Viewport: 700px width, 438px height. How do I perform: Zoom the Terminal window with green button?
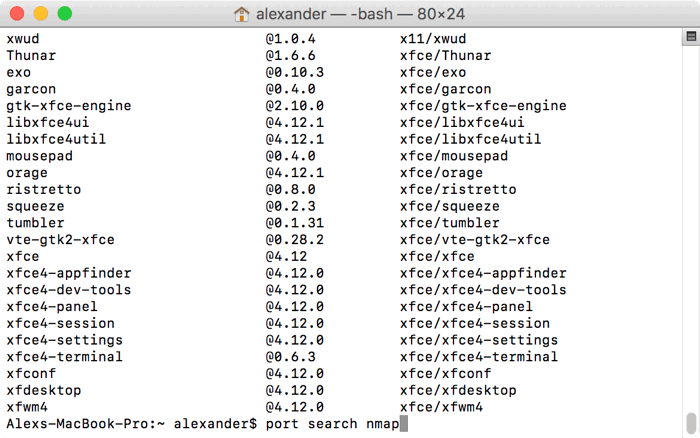64,14
